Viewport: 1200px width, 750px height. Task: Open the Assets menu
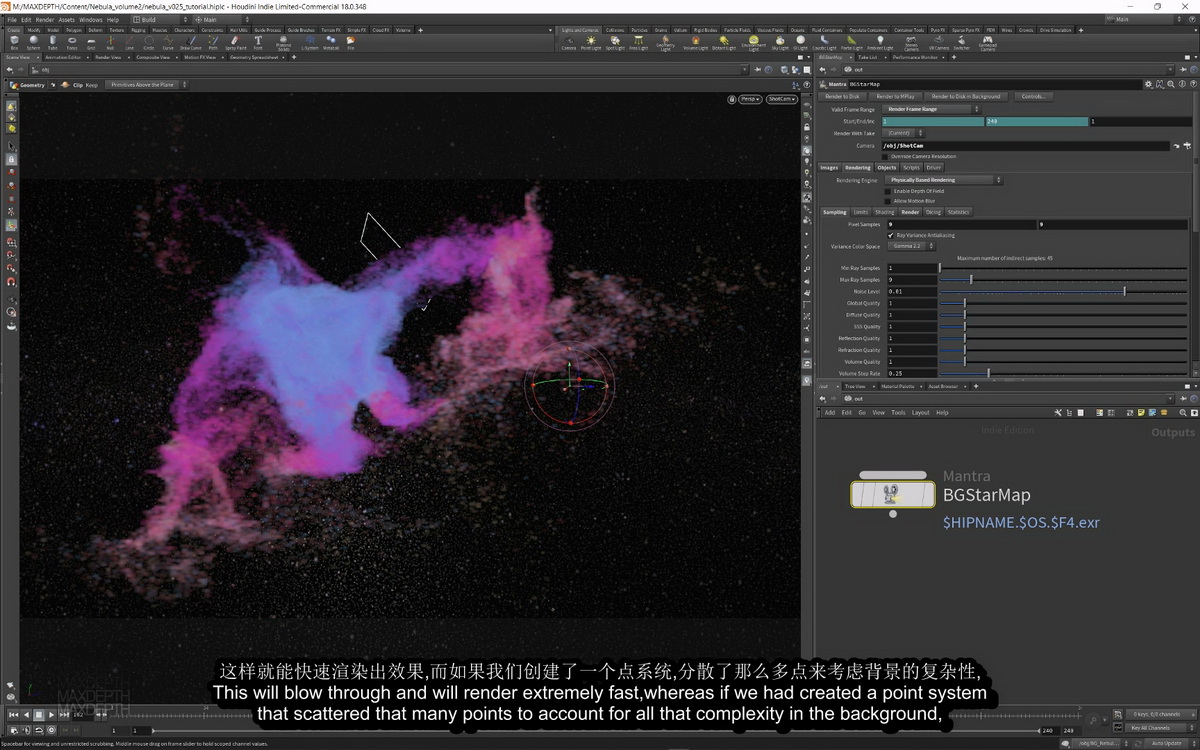(x=66, y=19)
